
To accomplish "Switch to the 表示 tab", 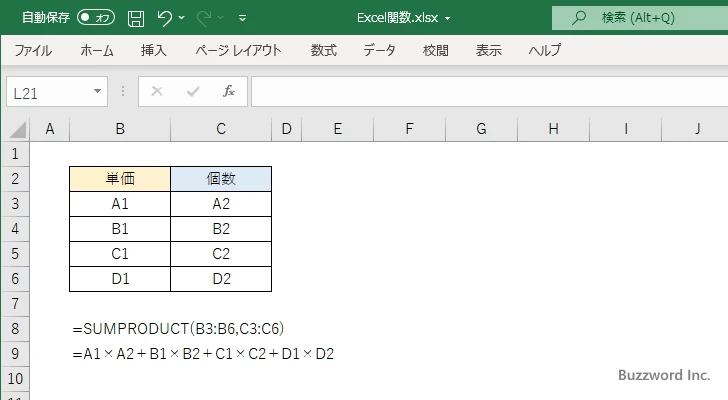I will (x=488, y=50).
